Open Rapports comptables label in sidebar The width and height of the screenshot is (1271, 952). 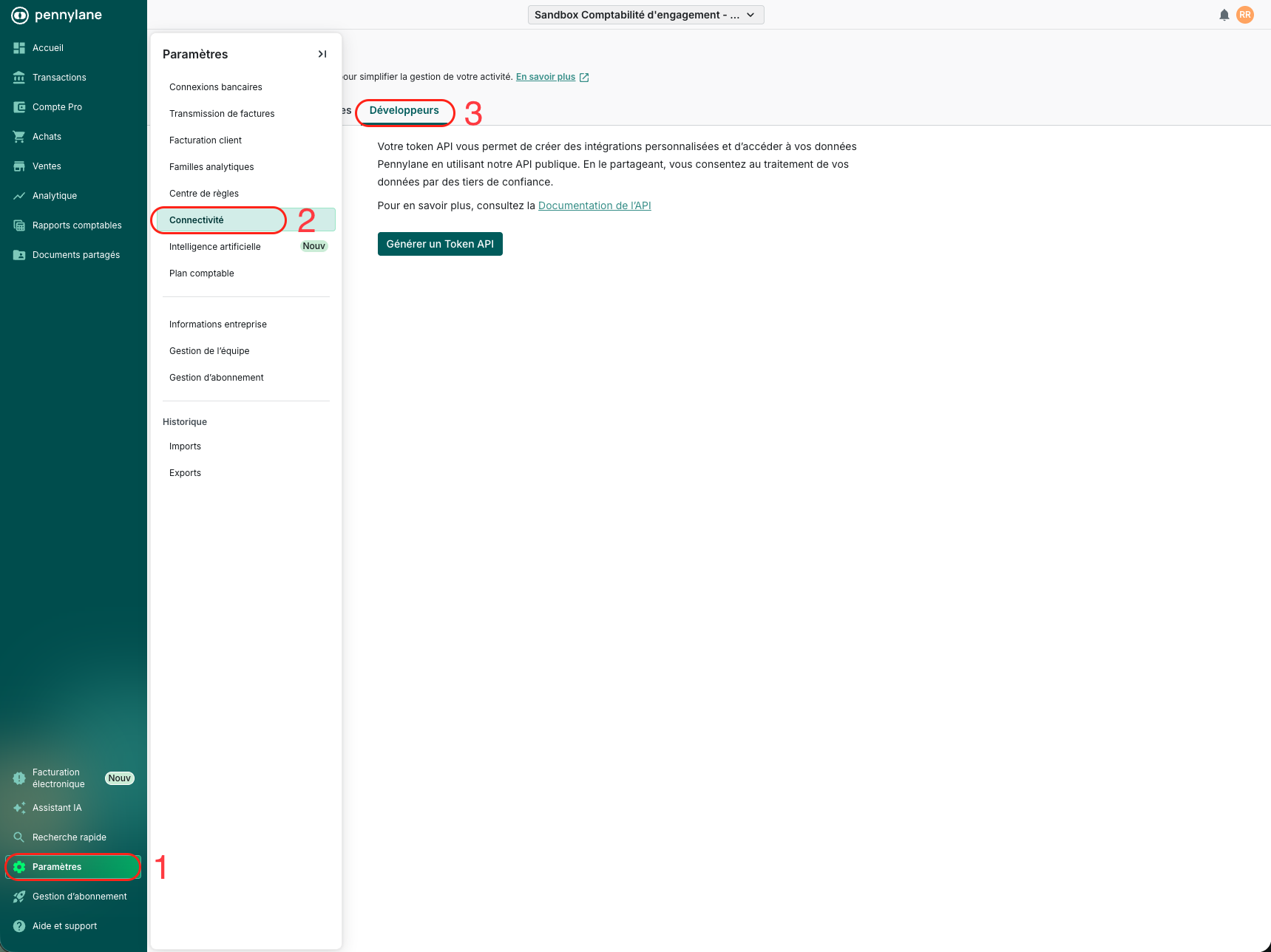point(77,225)
